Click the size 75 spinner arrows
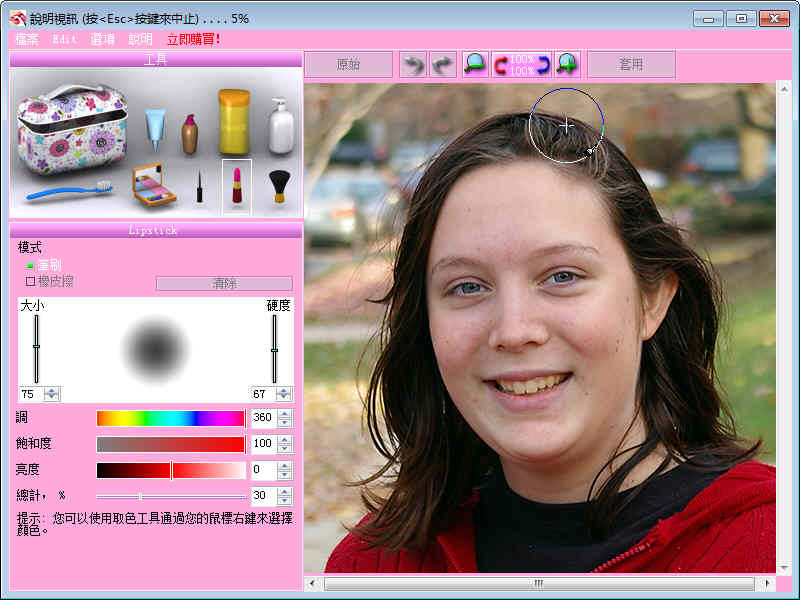800x600 pixels. click(52, 394)
